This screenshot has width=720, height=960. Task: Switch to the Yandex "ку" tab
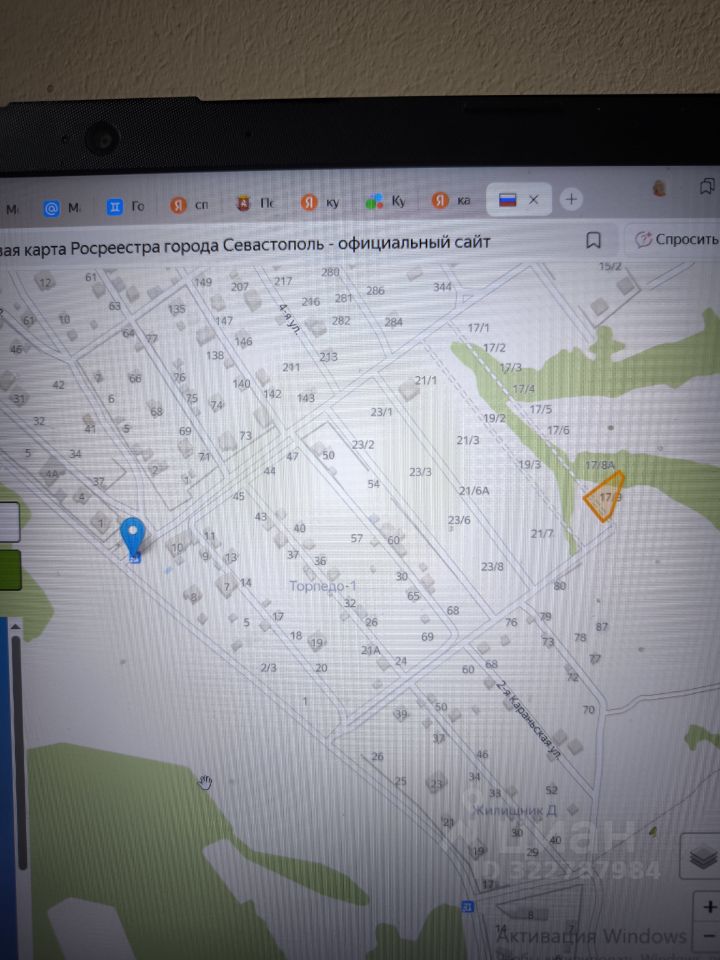click(x=321, y=202)
